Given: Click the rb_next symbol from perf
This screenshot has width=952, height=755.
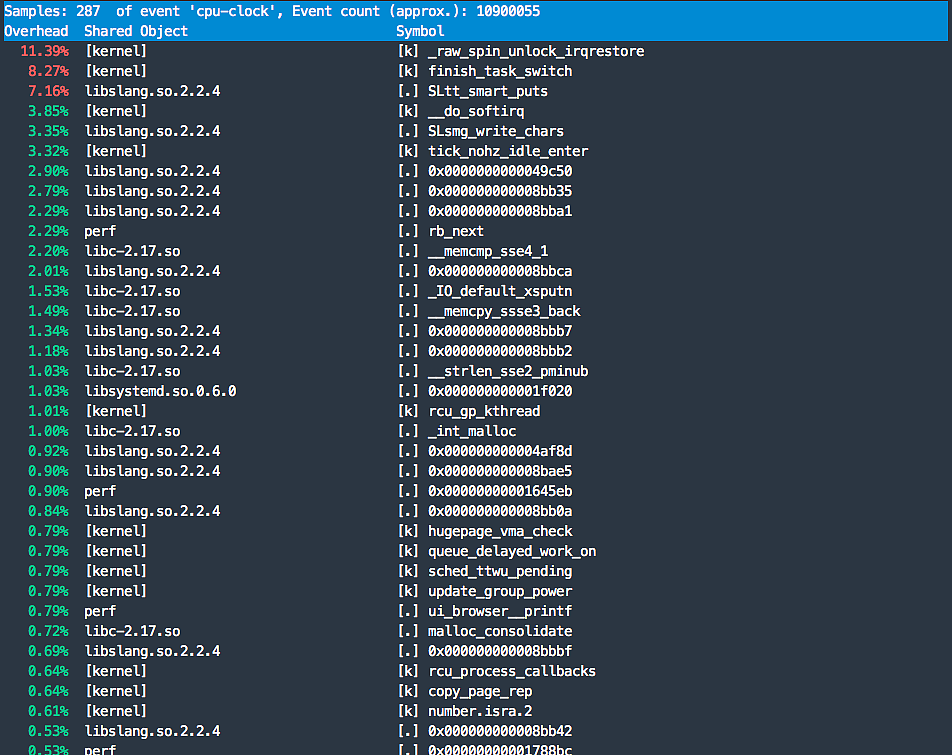Looking at the screenshot, I should pos(456,231).
